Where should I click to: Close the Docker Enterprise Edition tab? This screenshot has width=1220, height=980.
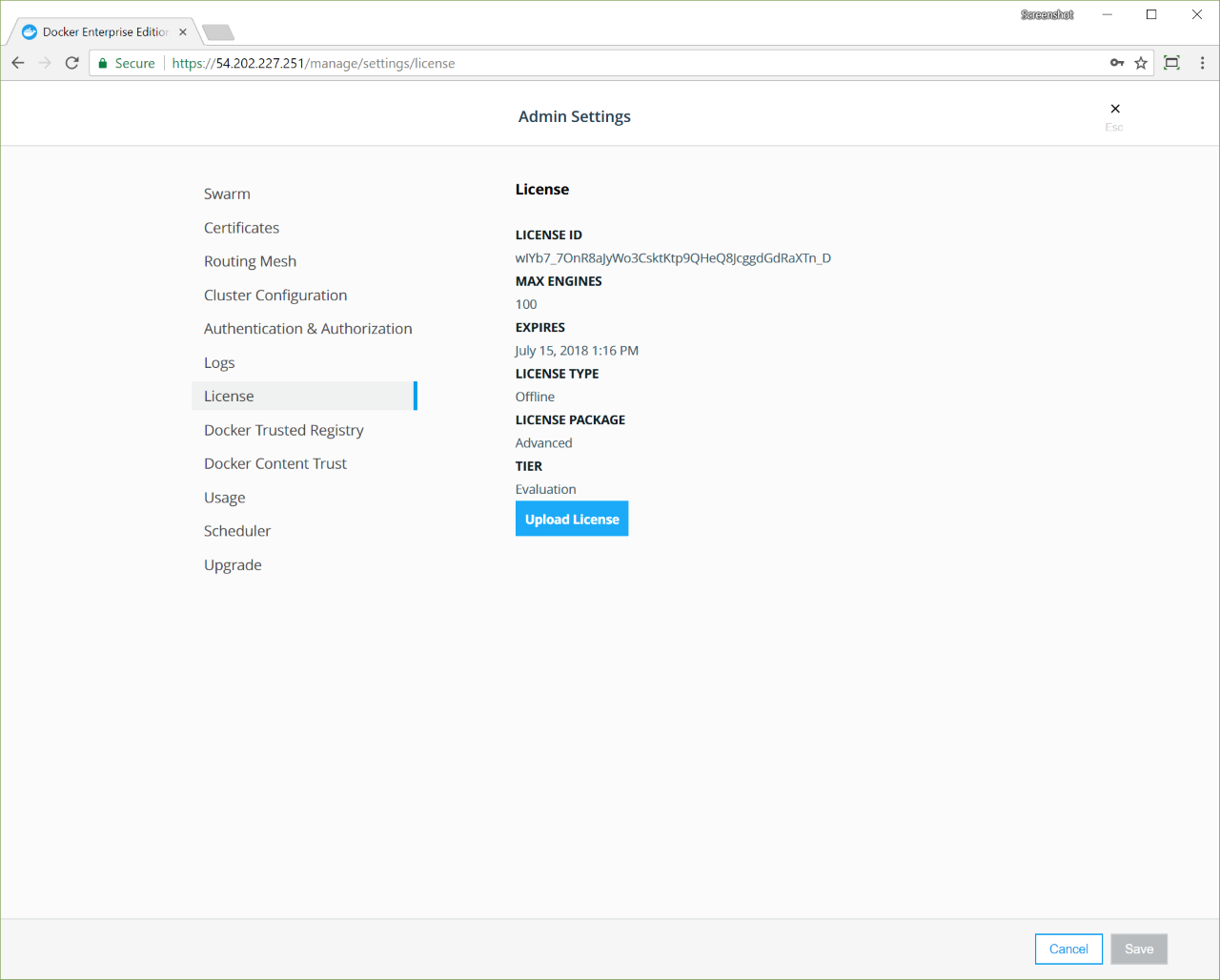pyautogui.click(x=183, y=32)
